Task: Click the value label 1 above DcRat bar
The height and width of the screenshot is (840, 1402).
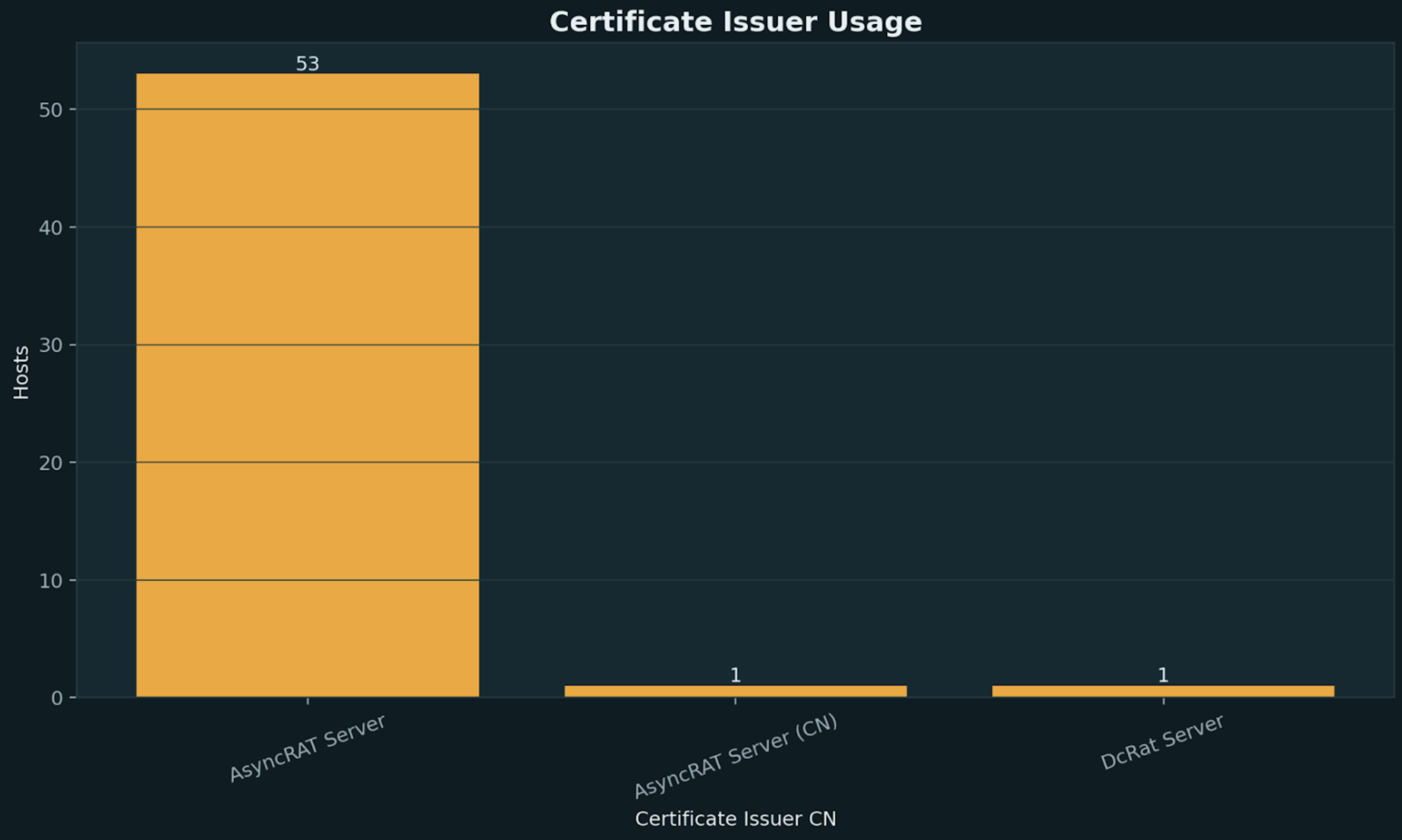Action: pyautogui.click(x=1162, y=675)
